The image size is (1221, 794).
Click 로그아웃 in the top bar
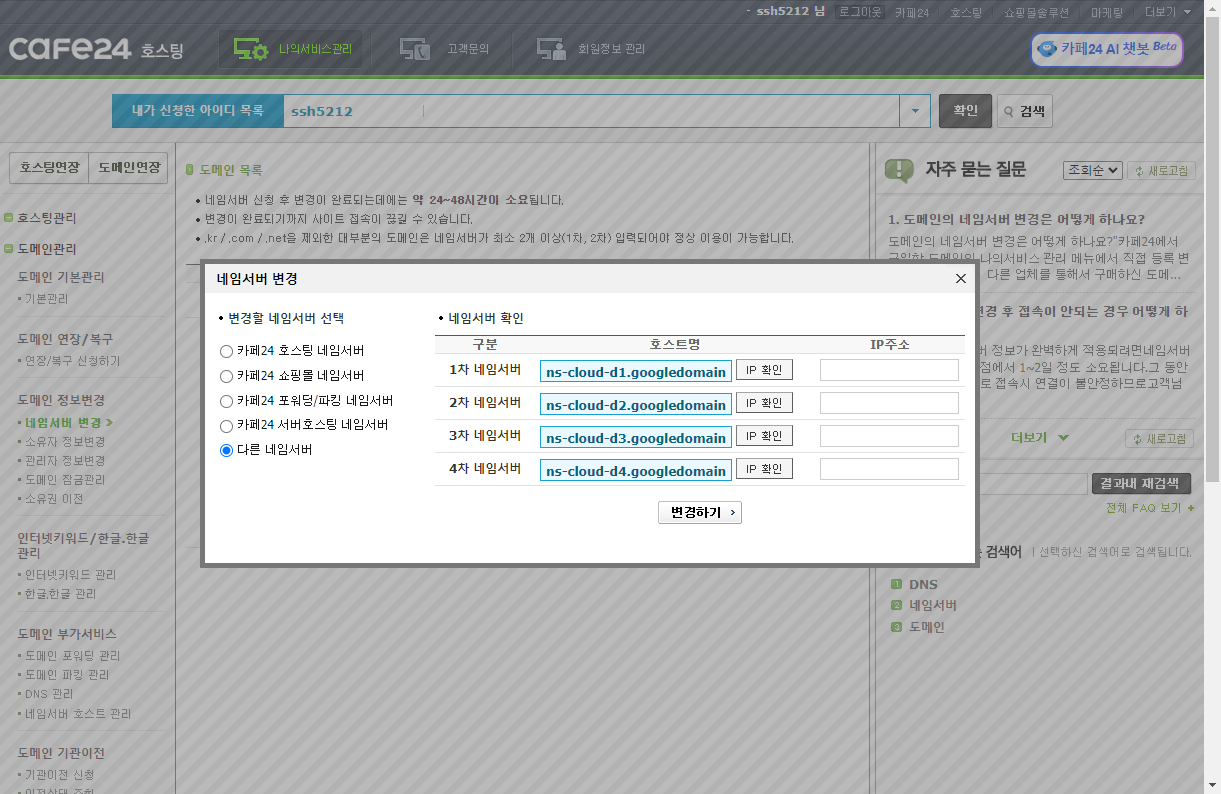[x=860, y=12]
